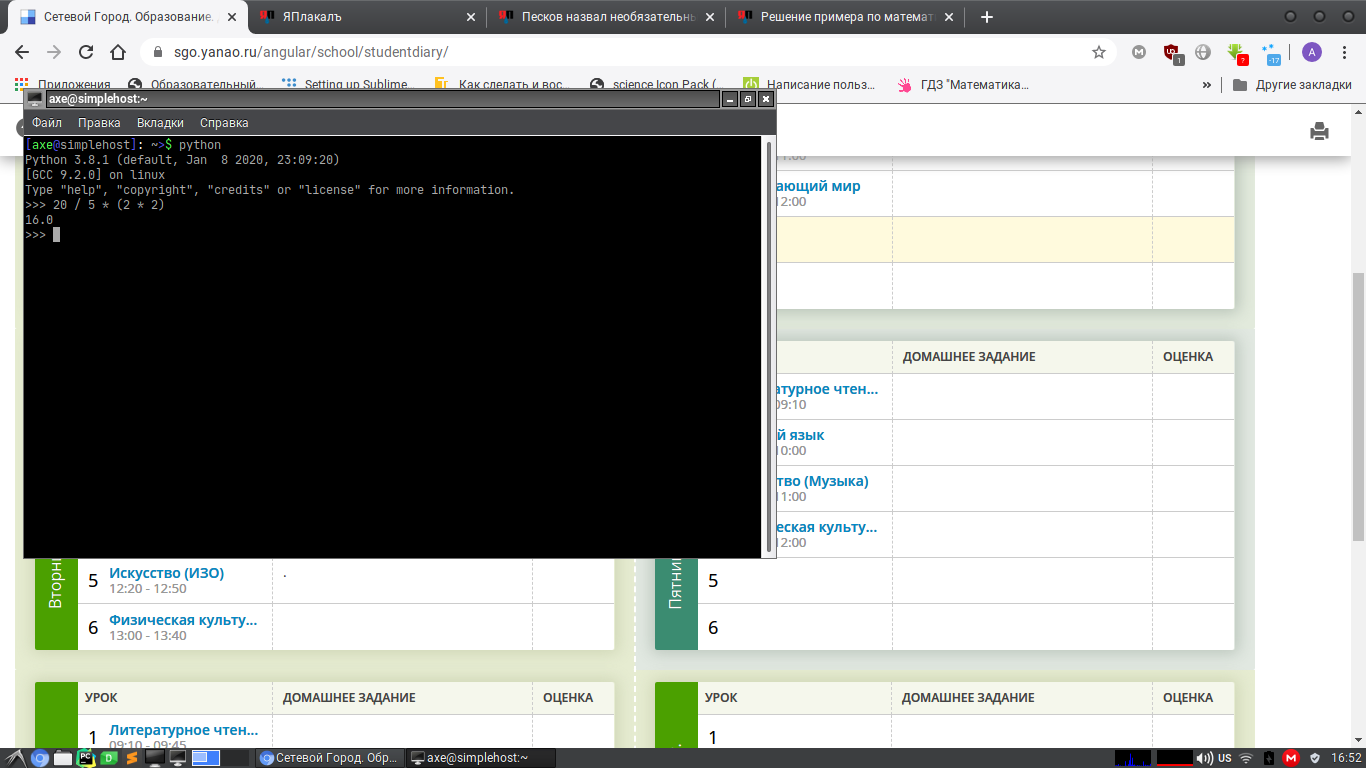Screen dimensions: 1366x768
Task: Open the uBlock Origin extension icon
Action: 1172,53
